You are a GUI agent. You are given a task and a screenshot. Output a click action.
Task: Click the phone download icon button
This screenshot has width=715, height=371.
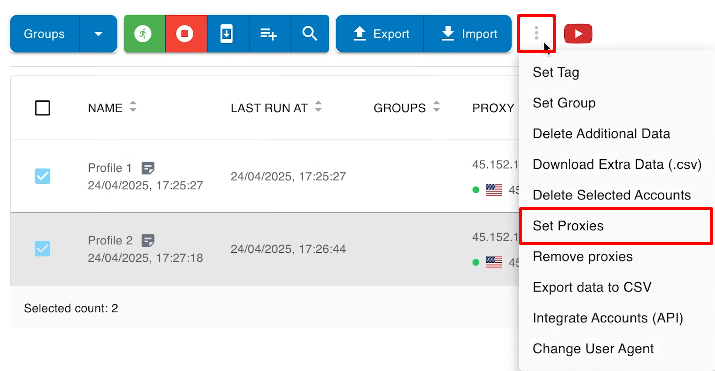click(x=227, y=34)
